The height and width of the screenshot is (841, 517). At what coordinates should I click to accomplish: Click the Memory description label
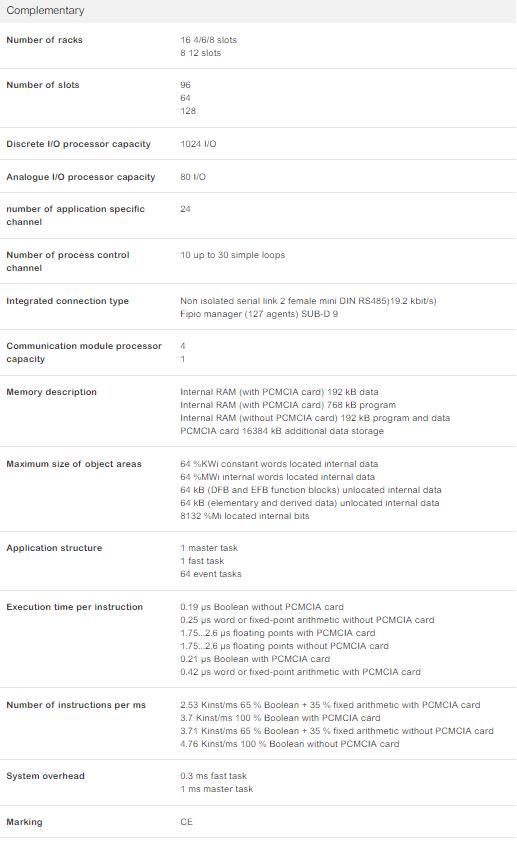(x=51, y=392)
